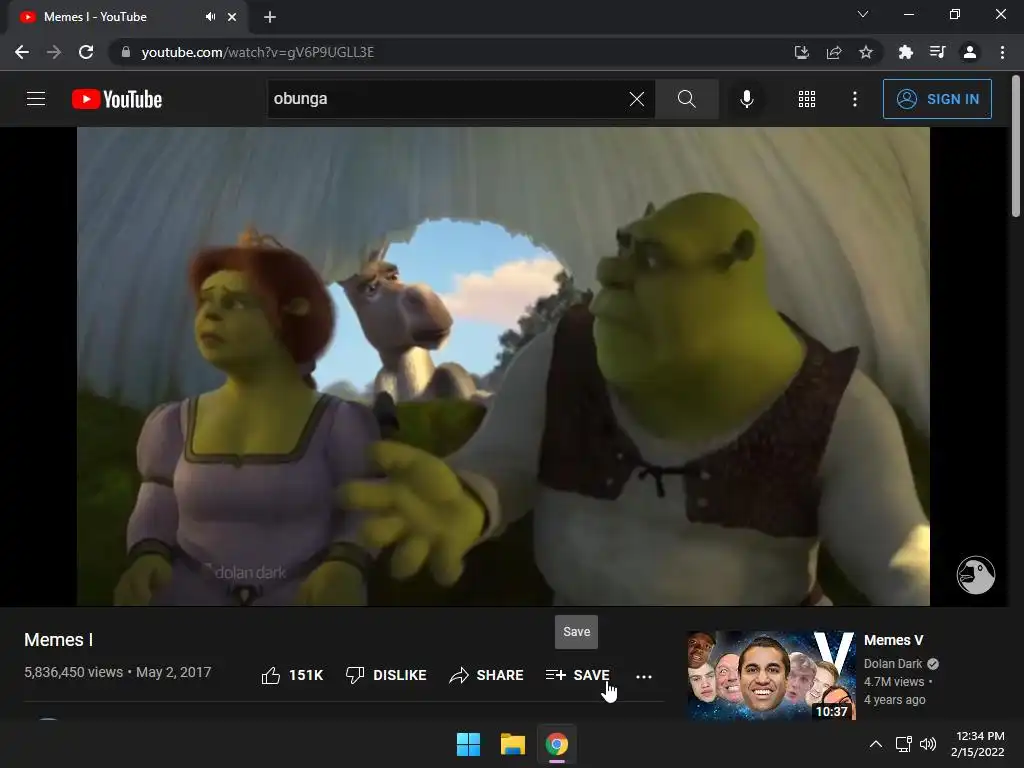Go back in browser history
1024x768 pixels.
pos(22,52)
